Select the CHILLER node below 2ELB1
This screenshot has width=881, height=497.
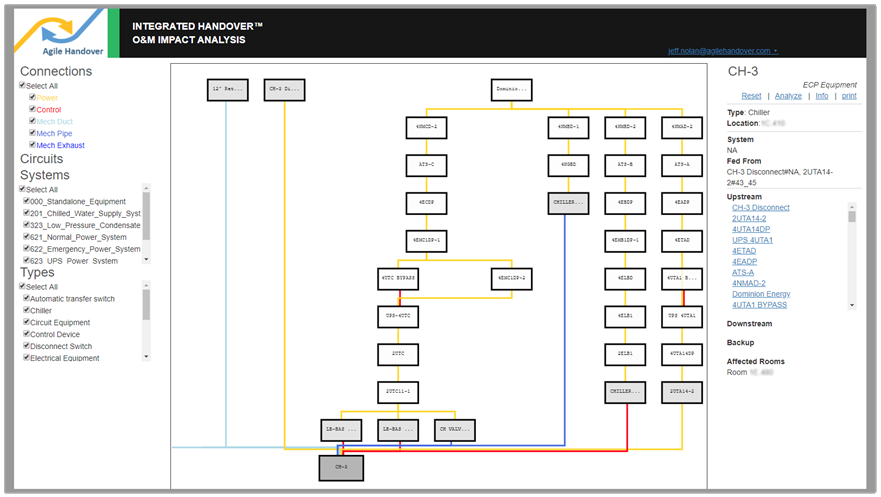click(625, 393)
